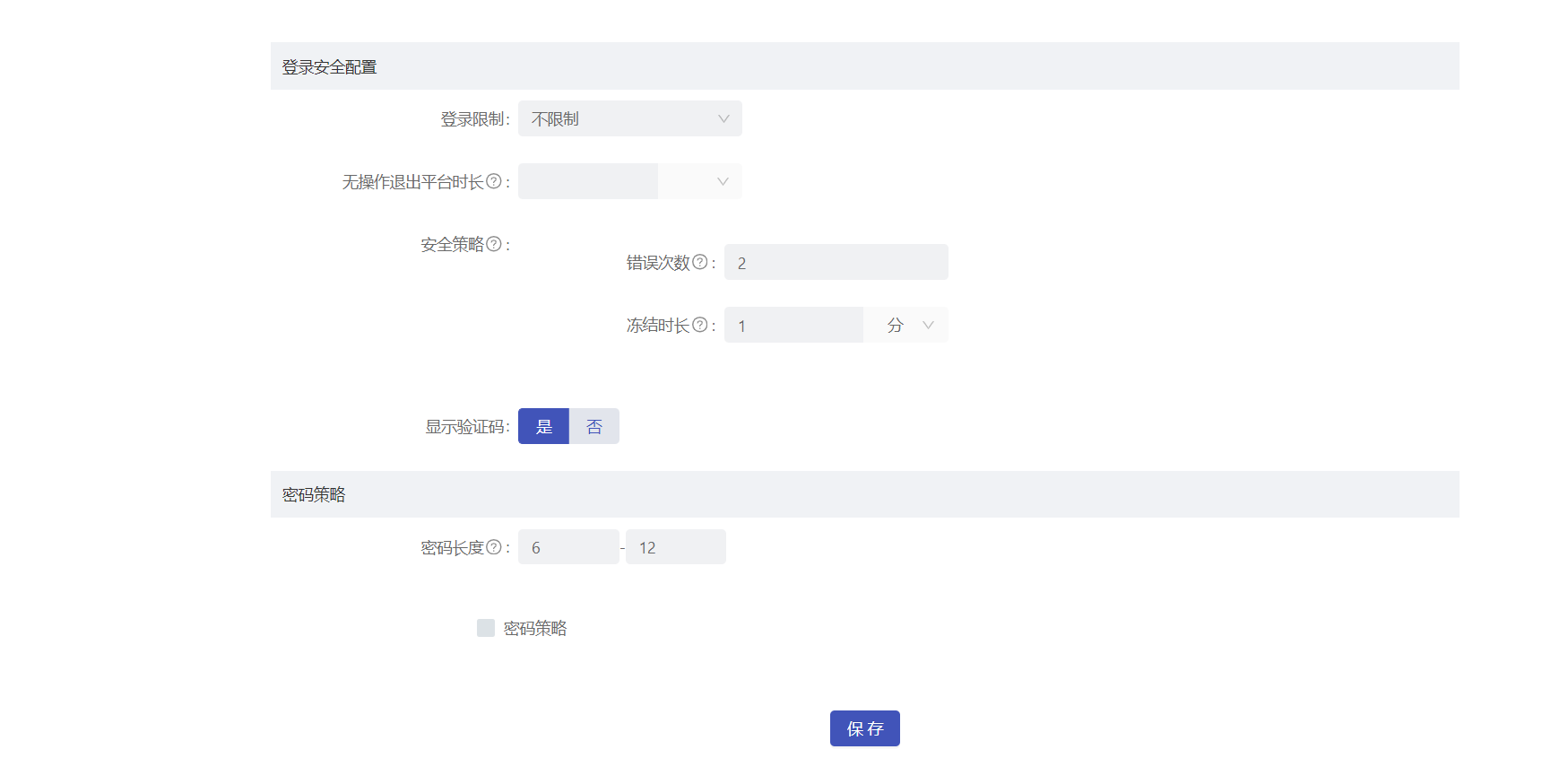Click the 冻结时长 number input
The image size is (1568, 758).
coord(793,325)
